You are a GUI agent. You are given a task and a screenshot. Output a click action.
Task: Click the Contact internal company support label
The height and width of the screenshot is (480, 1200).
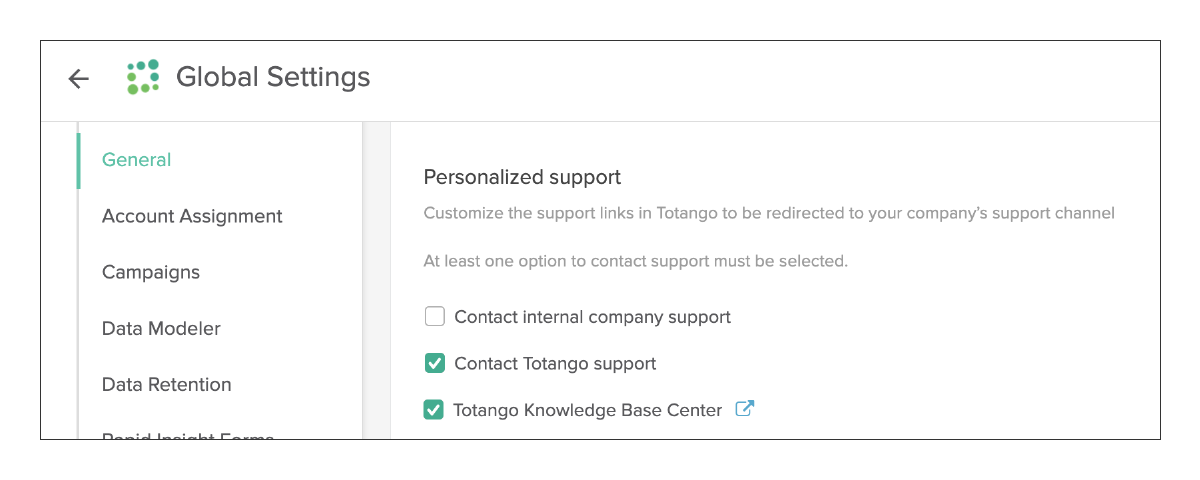pos(593,317)
